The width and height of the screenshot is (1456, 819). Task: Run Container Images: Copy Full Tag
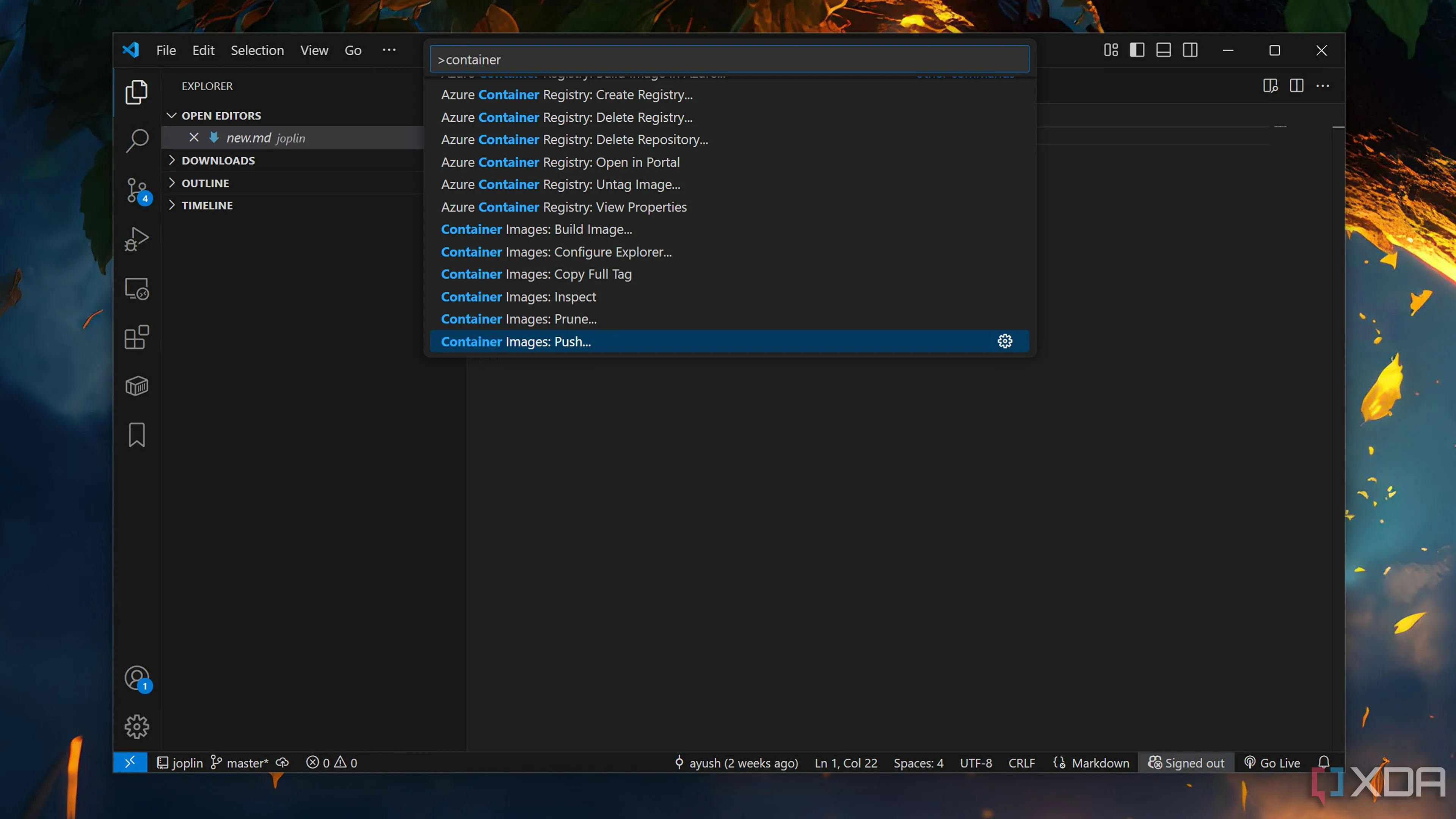pyautogui.click(x=729, y=274)
